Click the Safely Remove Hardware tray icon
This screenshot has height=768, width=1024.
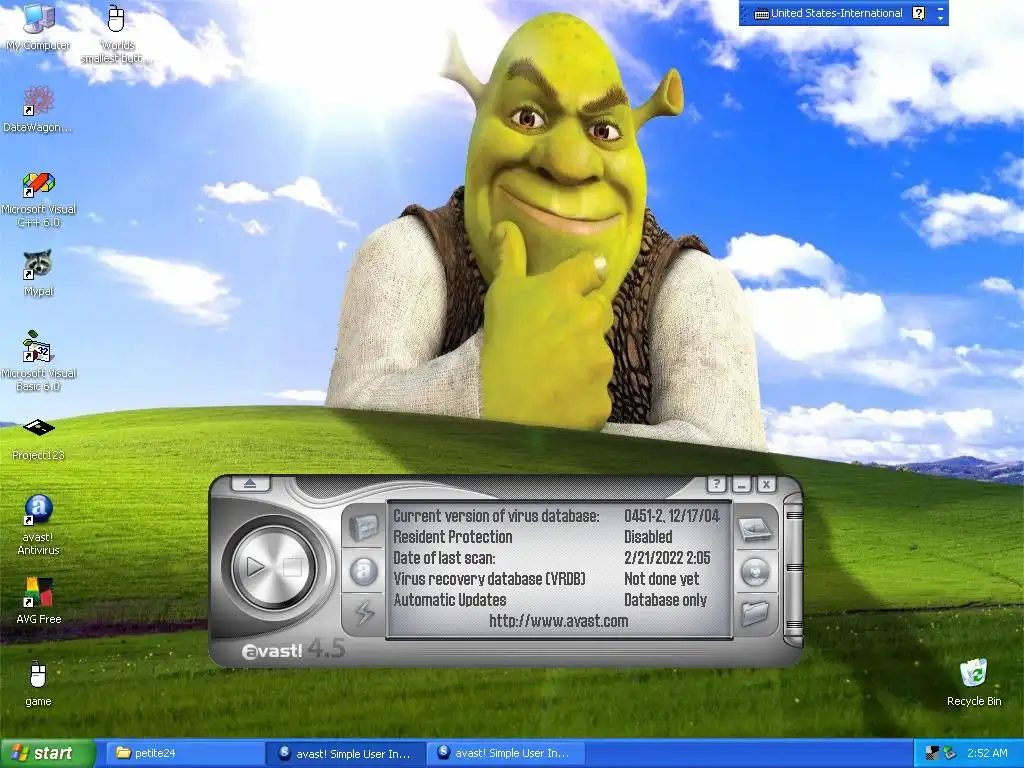pyautogui.click(x=949, y=753)
